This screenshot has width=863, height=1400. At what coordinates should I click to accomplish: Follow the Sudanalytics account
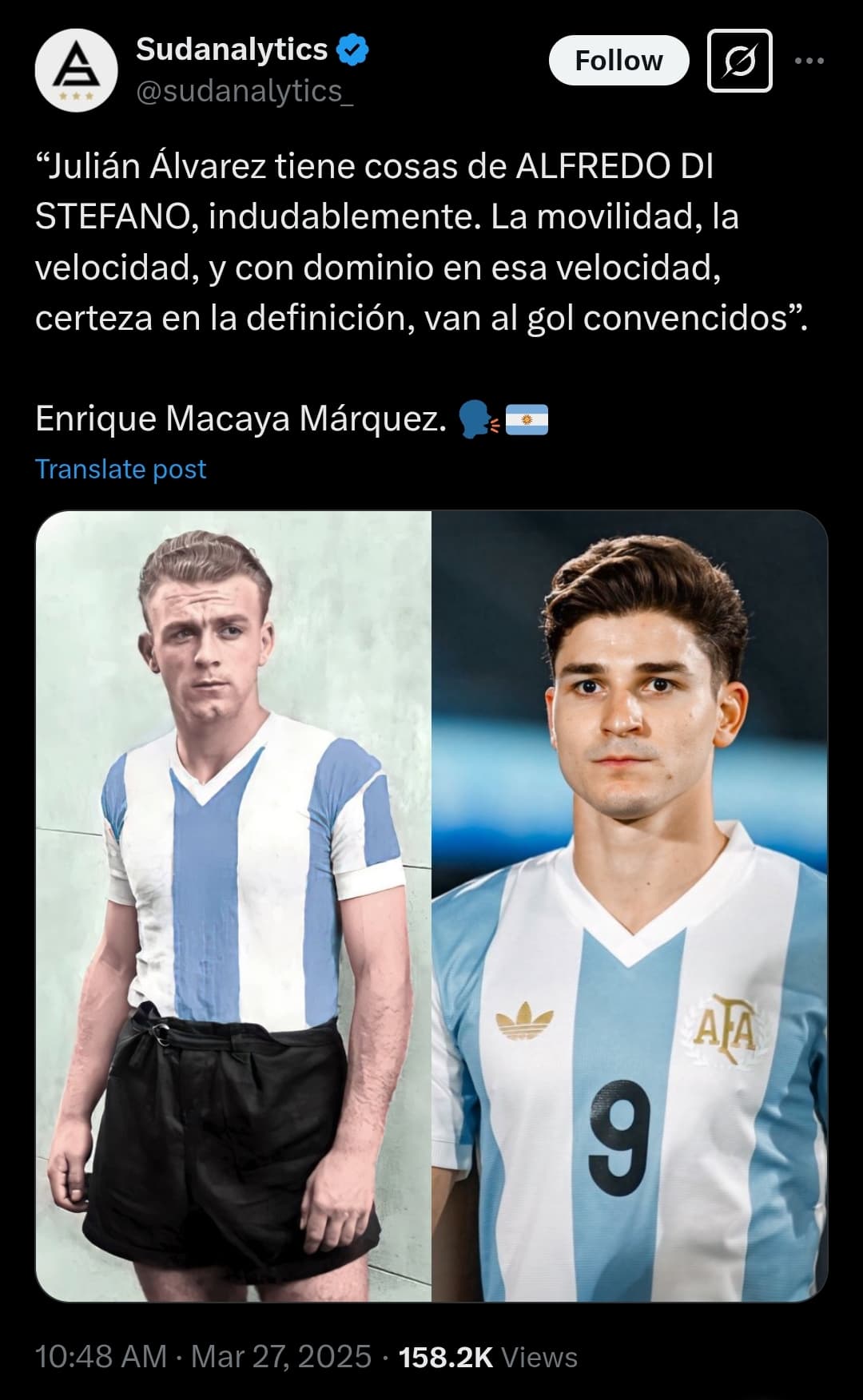(x=618, y=61)
